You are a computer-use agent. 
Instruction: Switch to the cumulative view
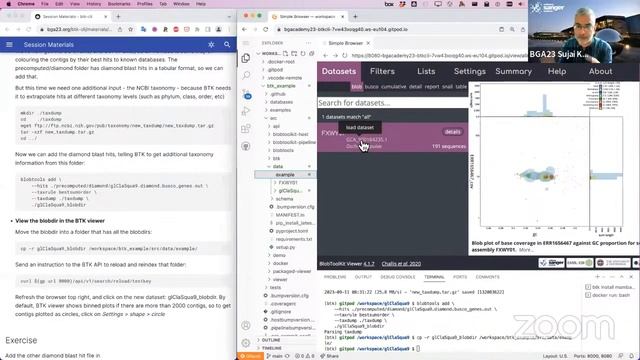[x=393, y=87]
